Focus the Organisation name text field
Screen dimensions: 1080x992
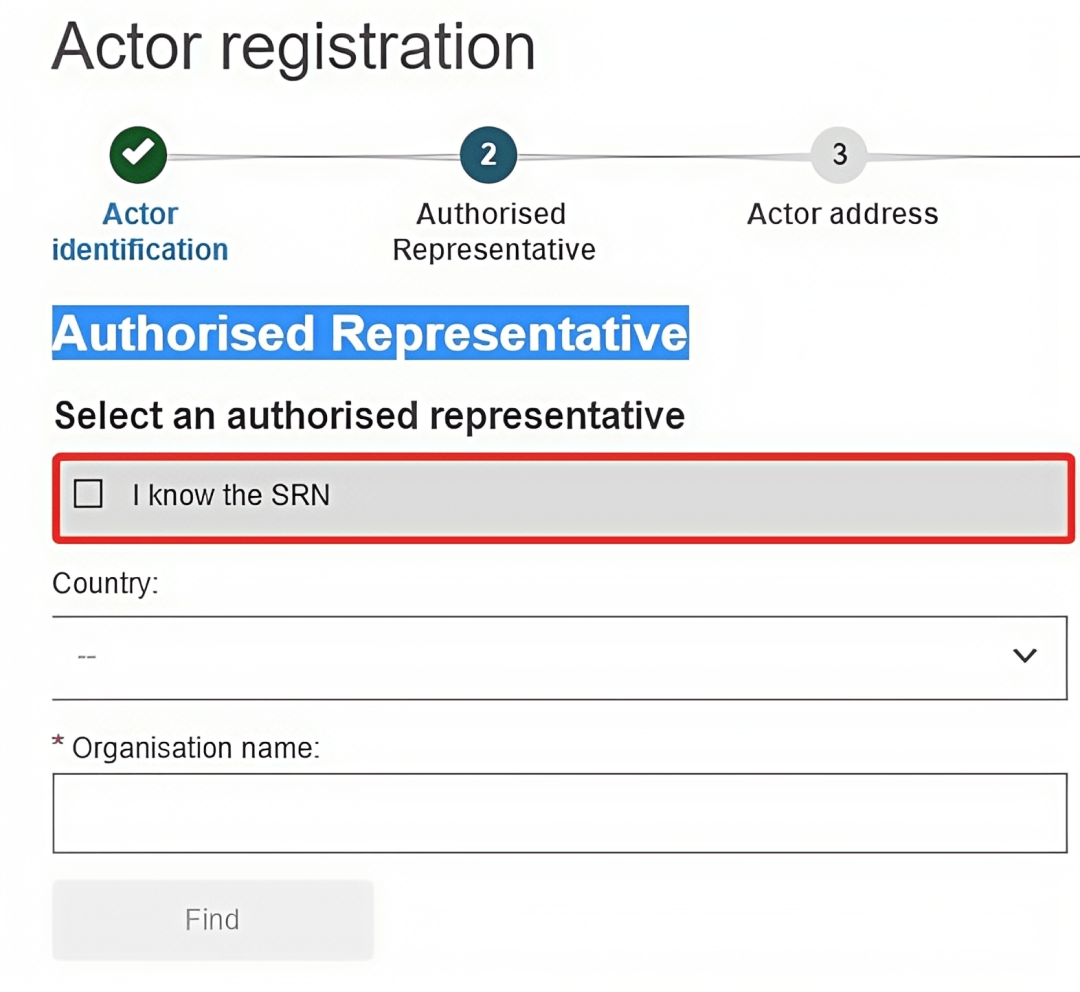(559, 812)
